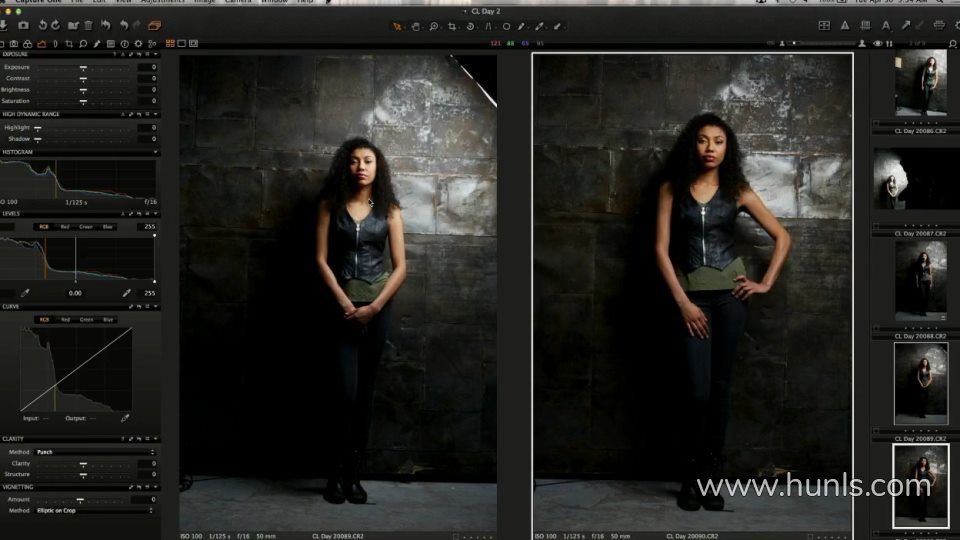Click the grid overlay icon
960x540 pixels.
pos(865,26)
